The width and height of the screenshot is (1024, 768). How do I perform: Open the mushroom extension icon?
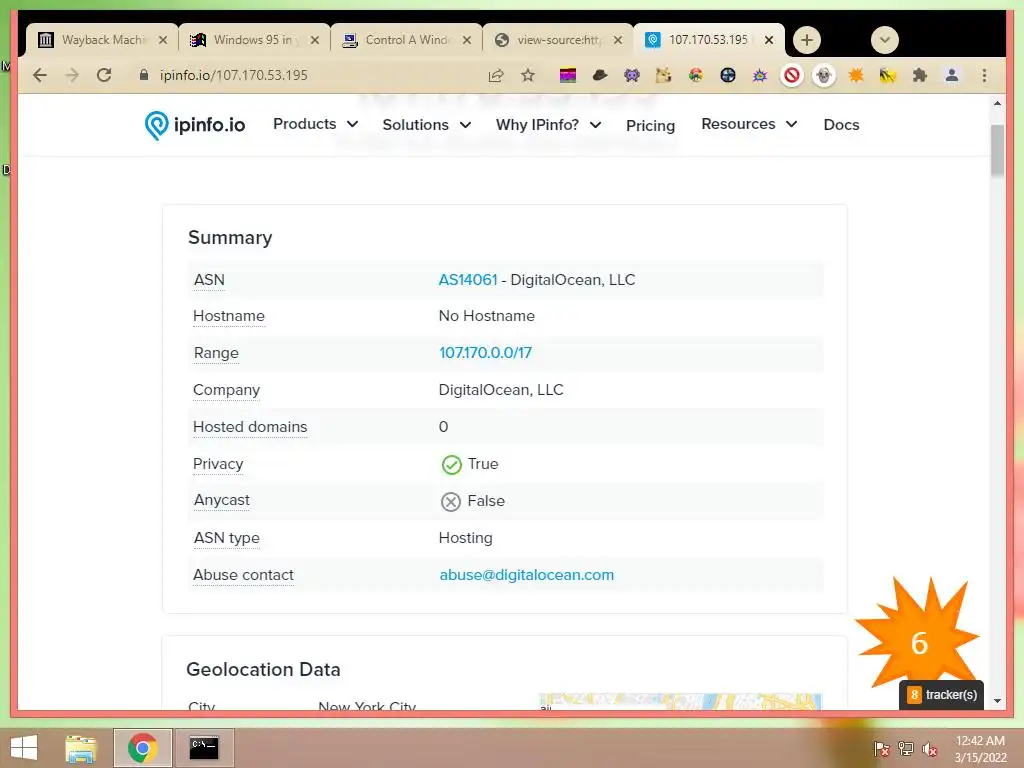(696, 75)
